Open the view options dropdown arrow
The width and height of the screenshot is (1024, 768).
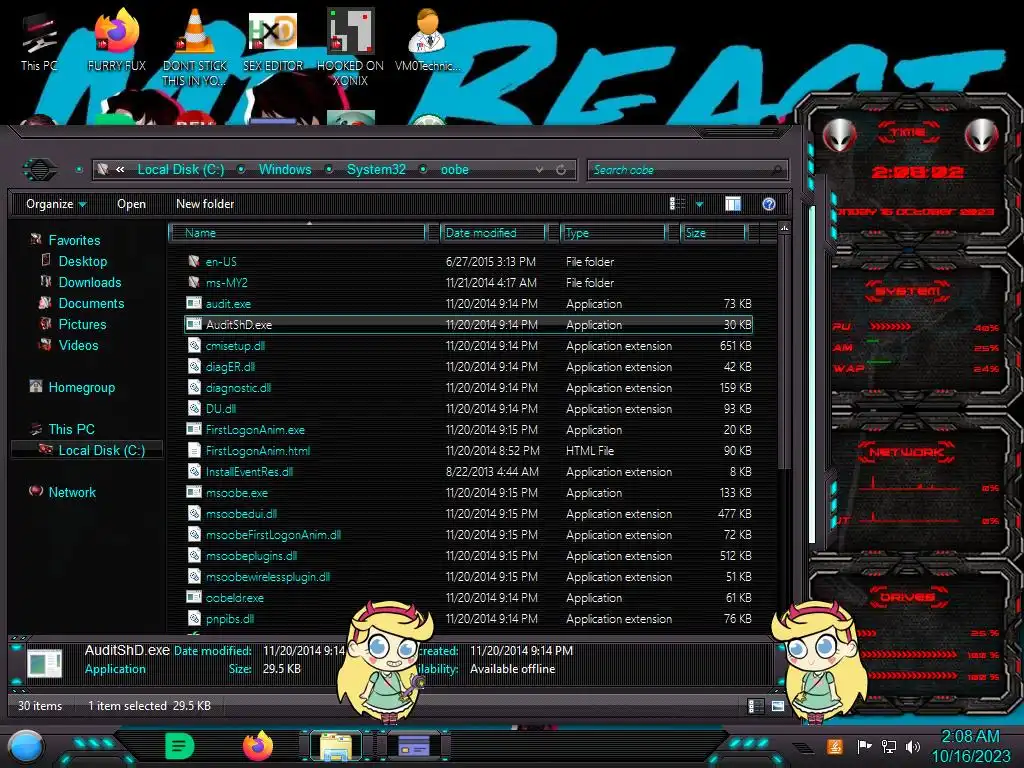(699, 204)
